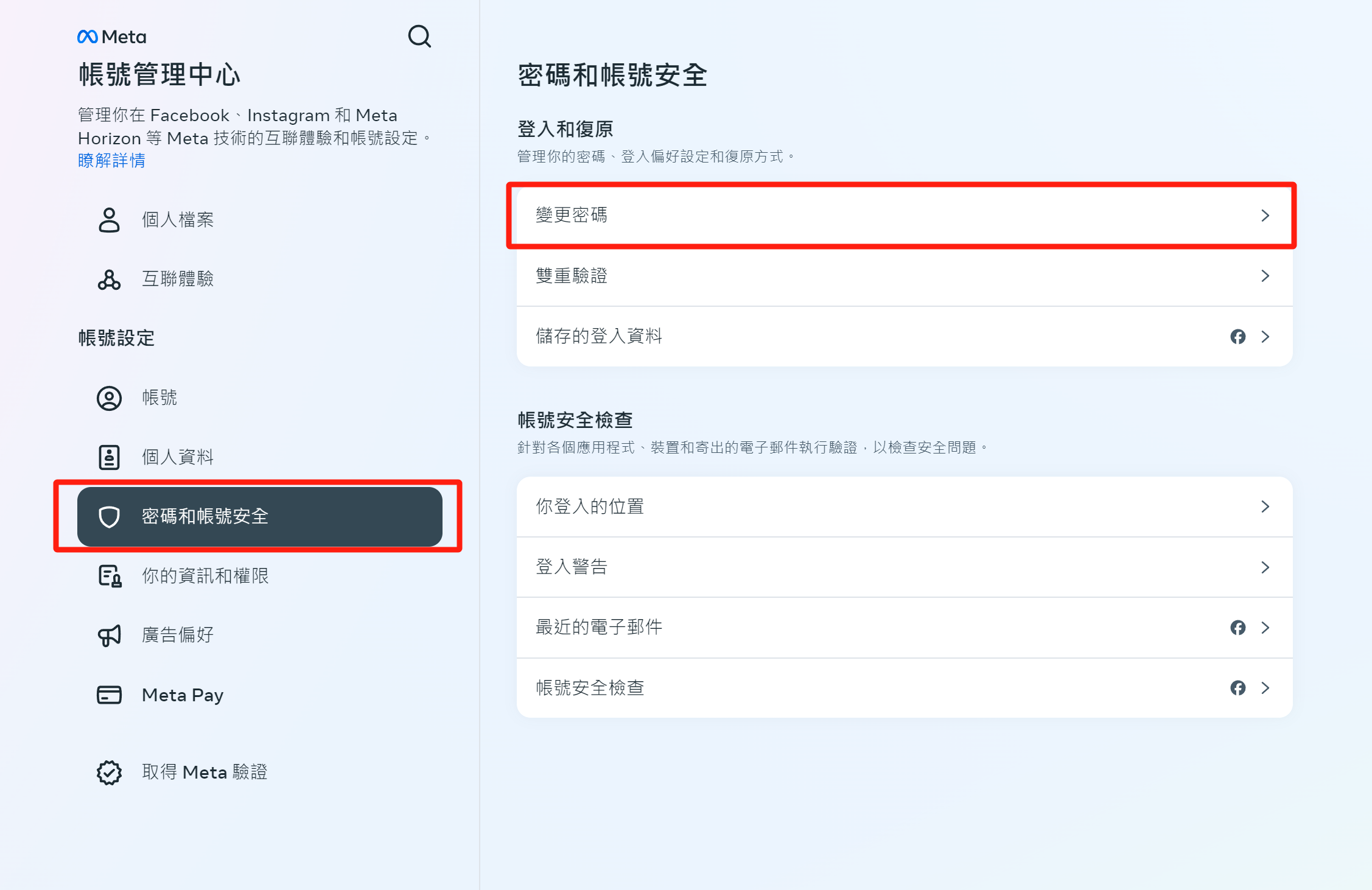Click Facebook icon on 儲存的登入資料 row
The image size is (1372, 890).
tap(1237, 337)
